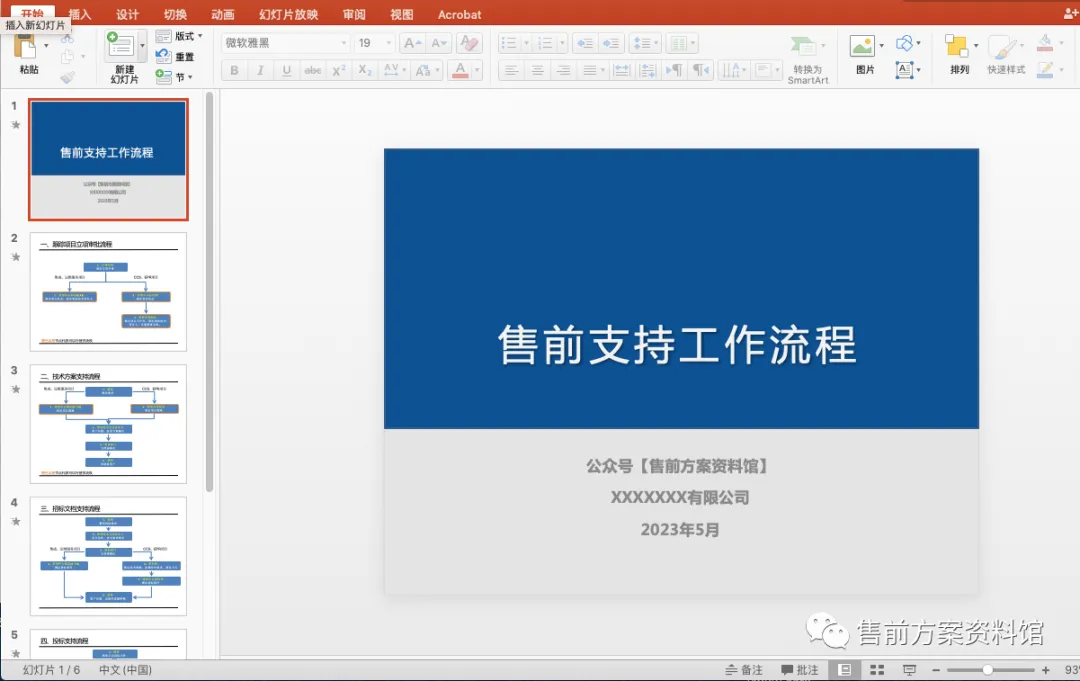Switch to the Review (审阅) tab
1080x681 pixels.
(354, 14)
